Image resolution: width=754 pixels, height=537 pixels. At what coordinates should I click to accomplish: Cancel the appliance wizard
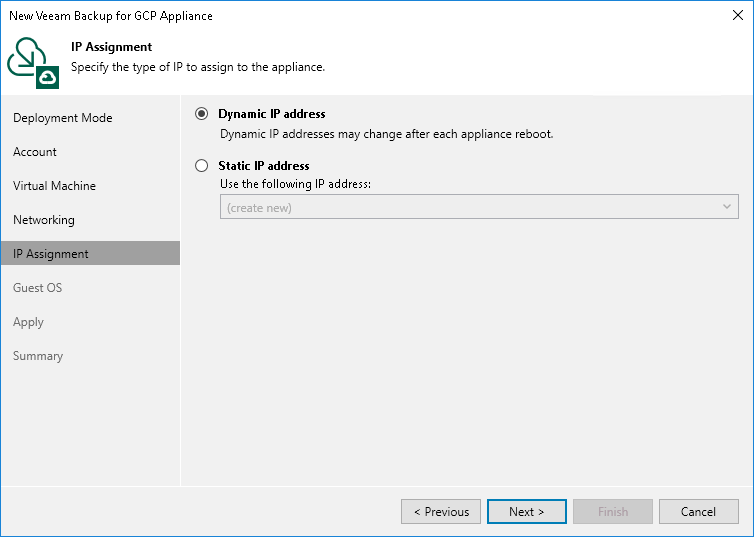[x=699, y=512]
